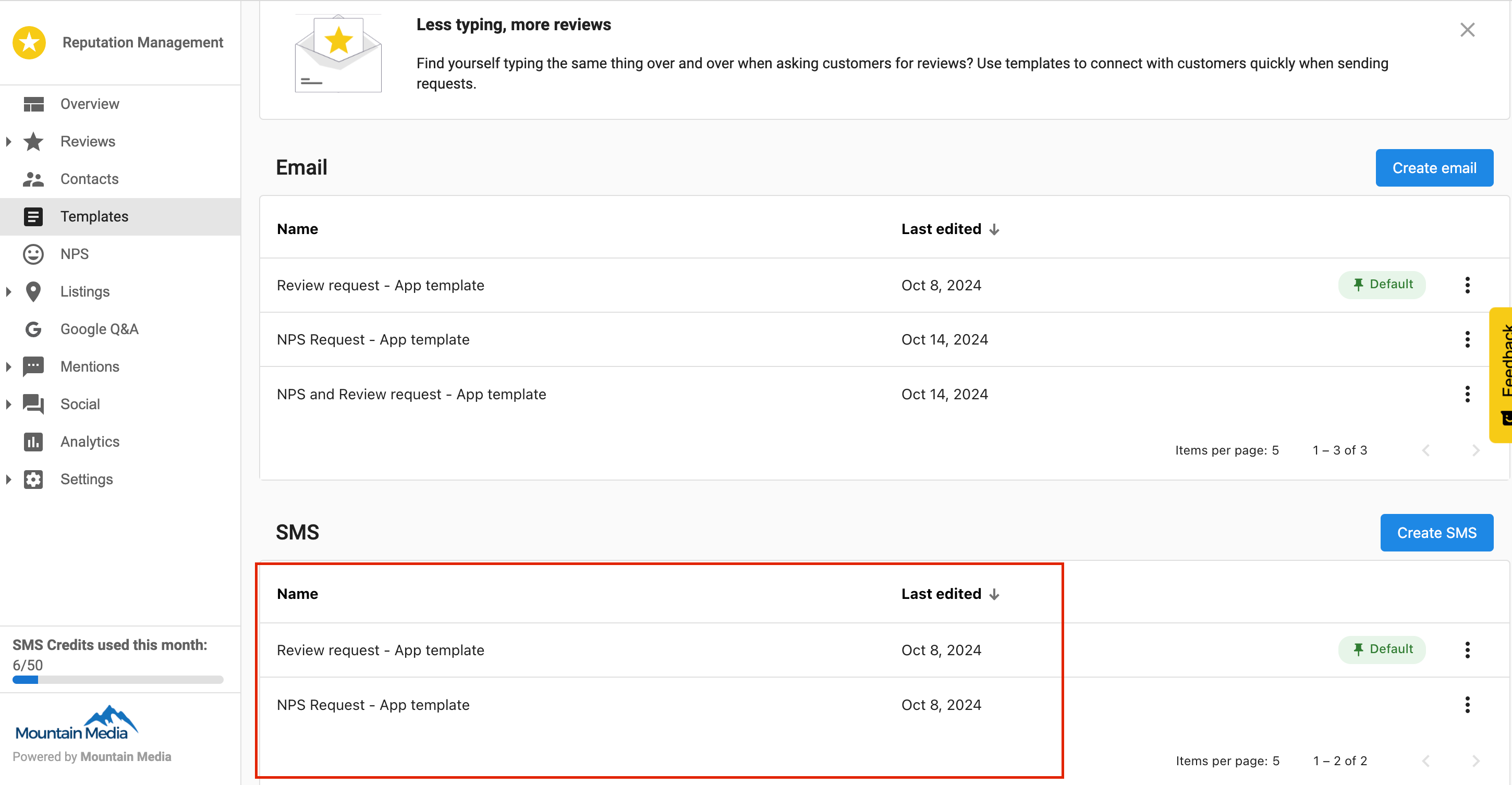Toggle the Default pin on Review request SMS template
1512x785 pixels.
click(1382, 649)
